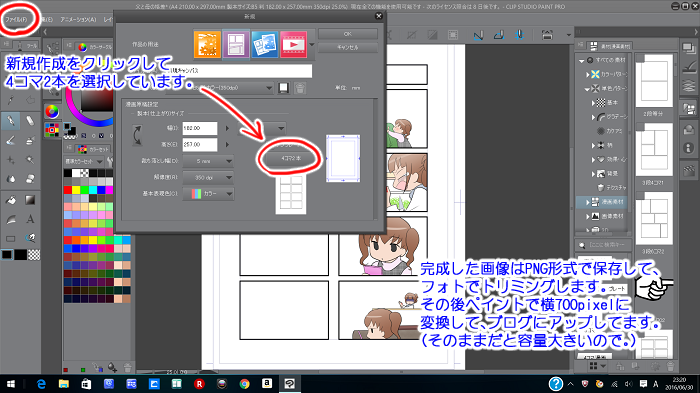Open the preset dropdown in New dialog
Image resolution: width=700 pixels, height=393 pixels.
coord(220,88)
